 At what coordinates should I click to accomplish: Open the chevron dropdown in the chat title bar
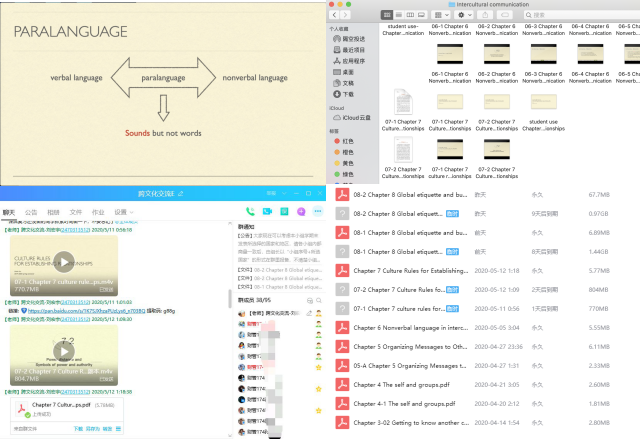284,193
